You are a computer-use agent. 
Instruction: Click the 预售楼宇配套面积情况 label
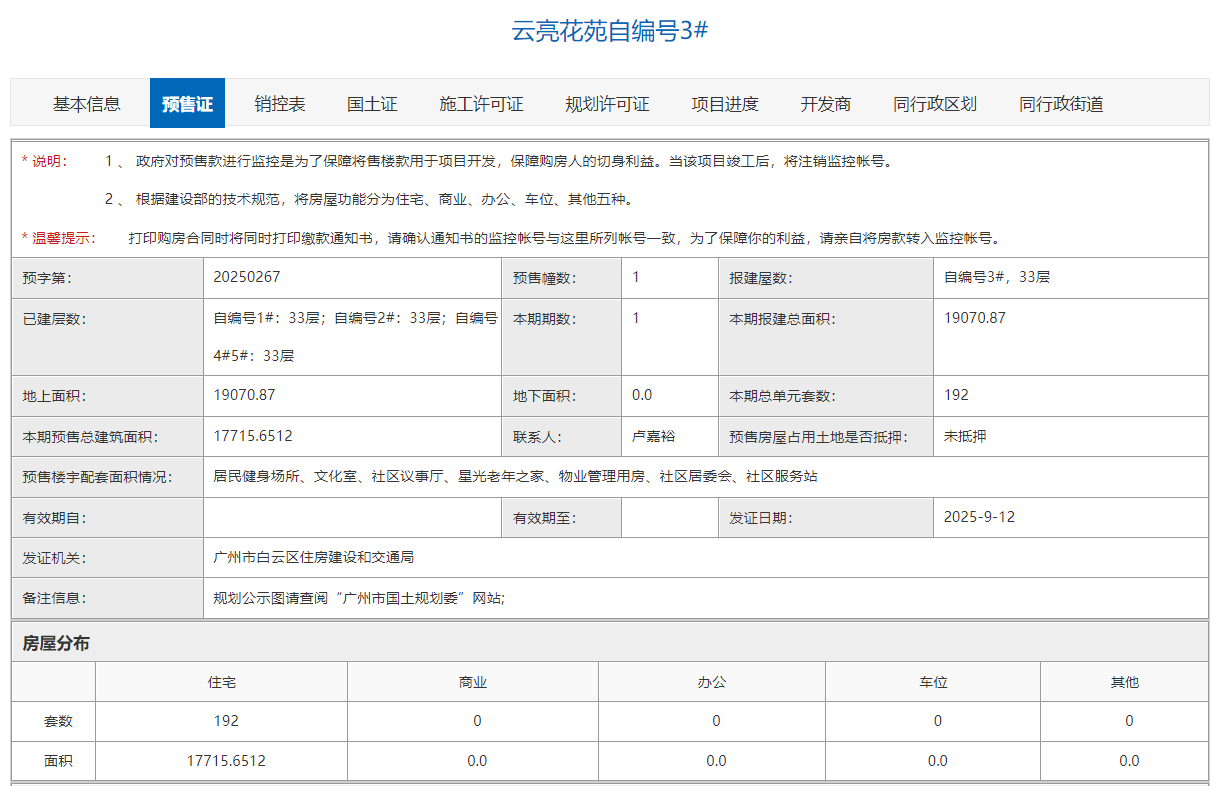click(97, 477)
